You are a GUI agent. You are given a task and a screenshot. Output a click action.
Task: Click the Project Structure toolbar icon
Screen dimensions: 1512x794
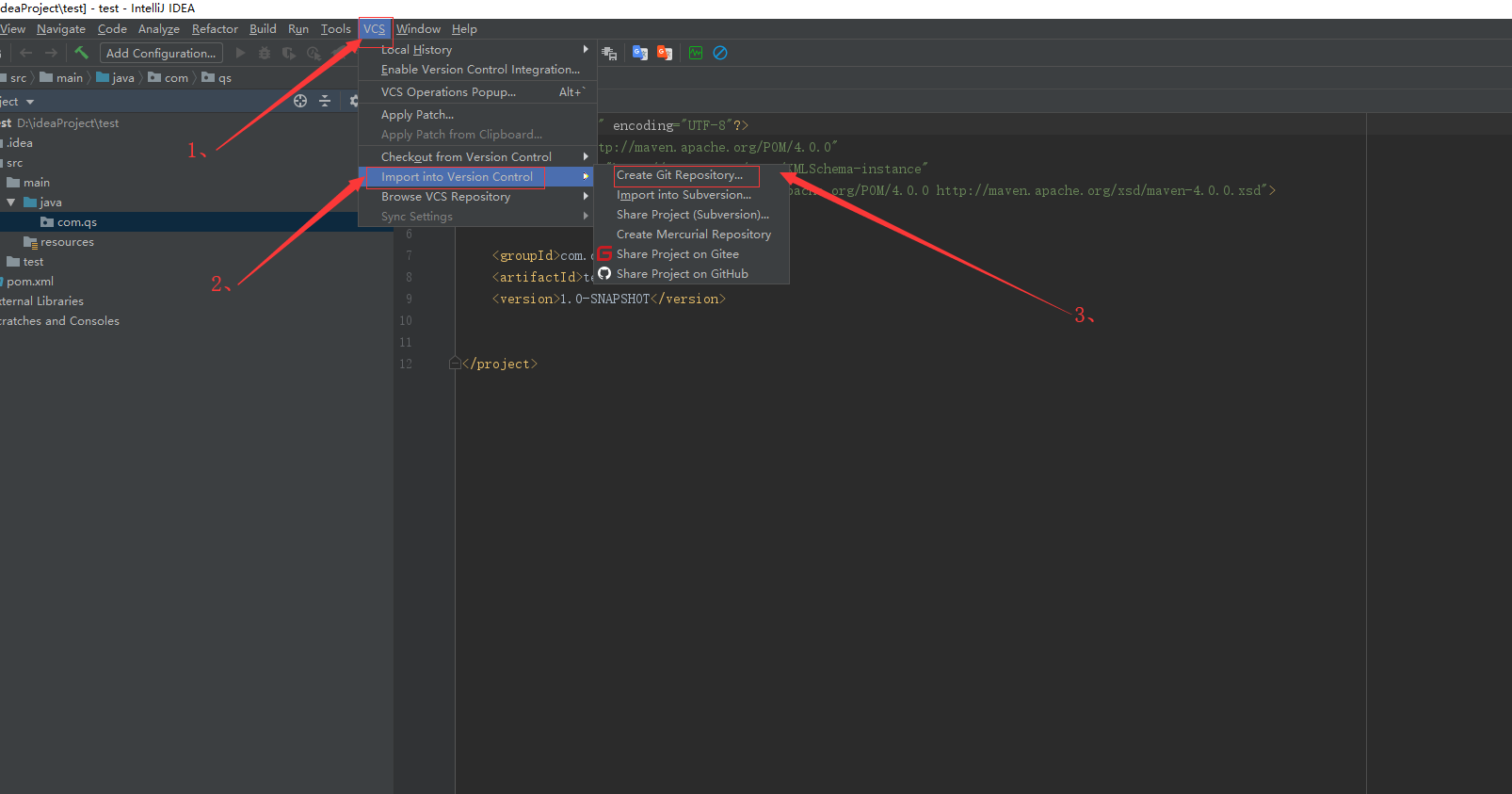tap(609, 53)
